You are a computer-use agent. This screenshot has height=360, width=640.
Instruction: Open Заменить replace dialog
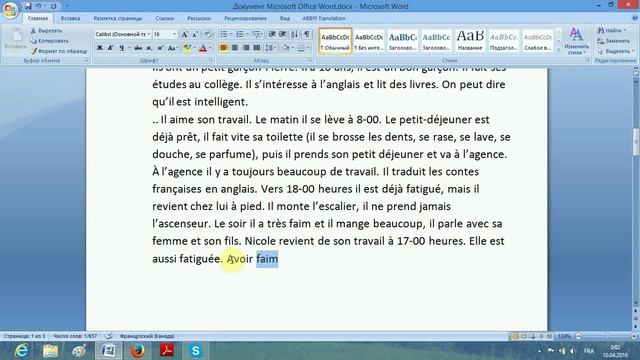613,41
